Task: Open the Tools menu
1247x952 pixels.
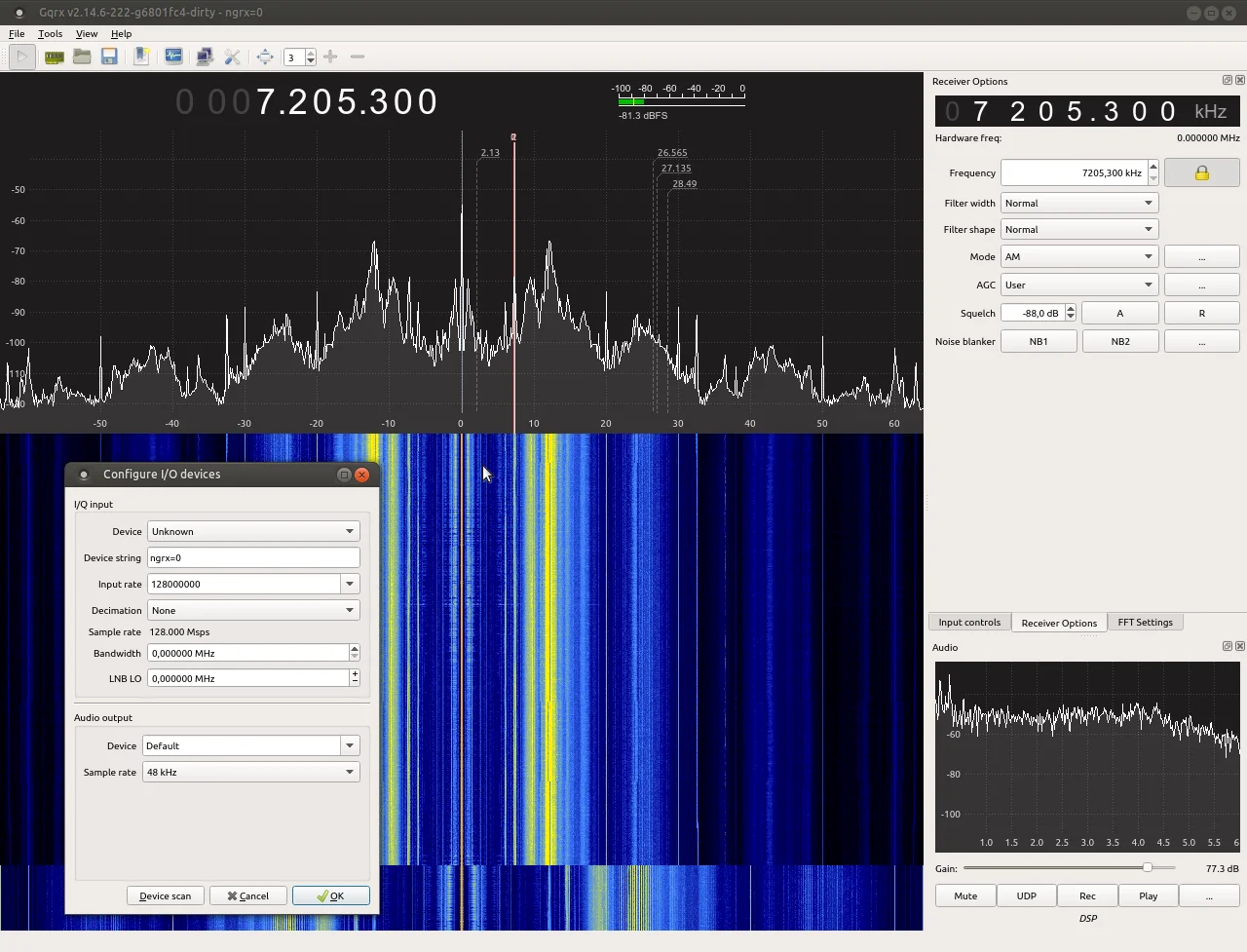Action: 50,33
